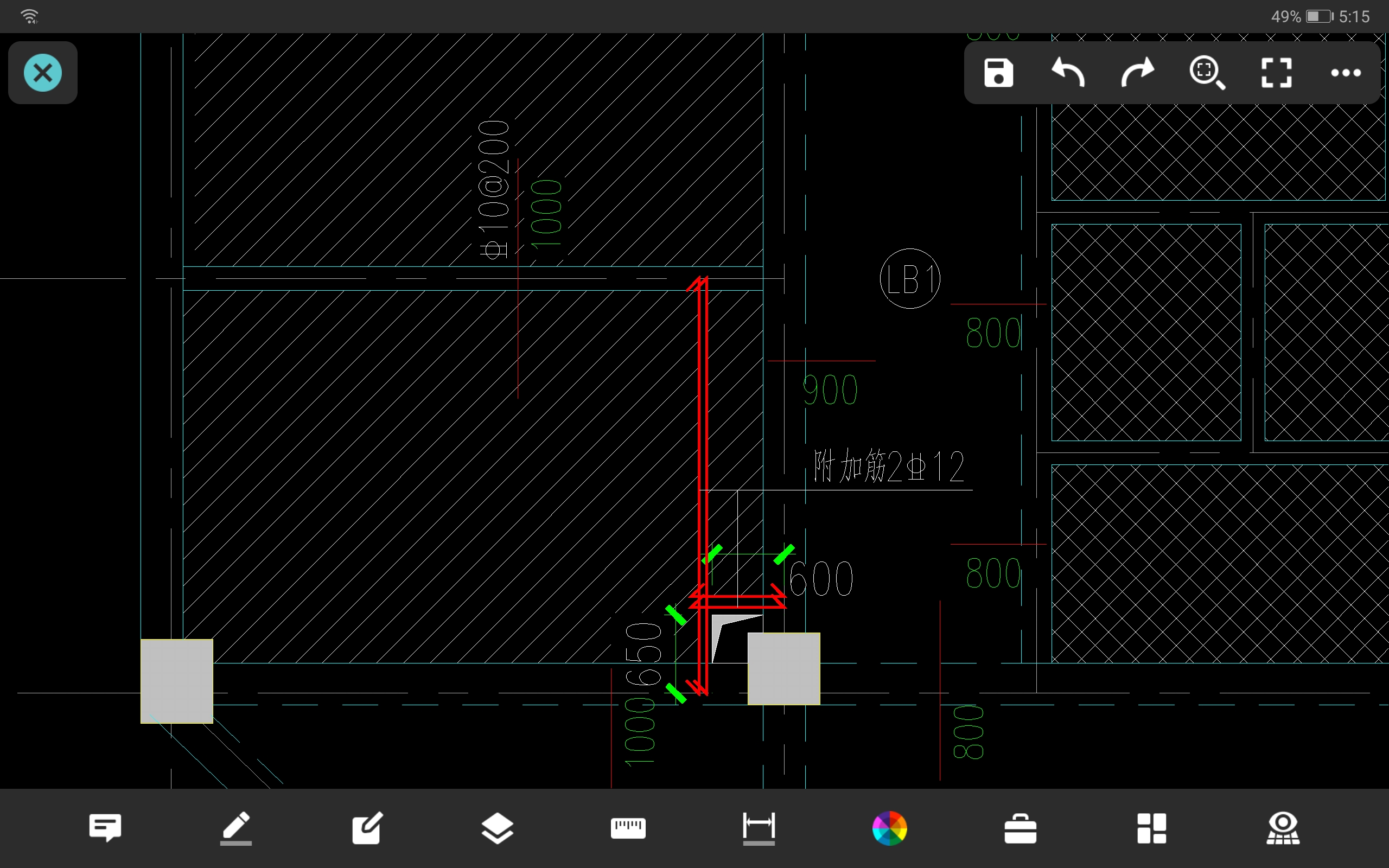The width and height of the screenshot is (1389, 868).
Task: Select the 附加筋2⌀12 annotation text
Action: (889, 466)
